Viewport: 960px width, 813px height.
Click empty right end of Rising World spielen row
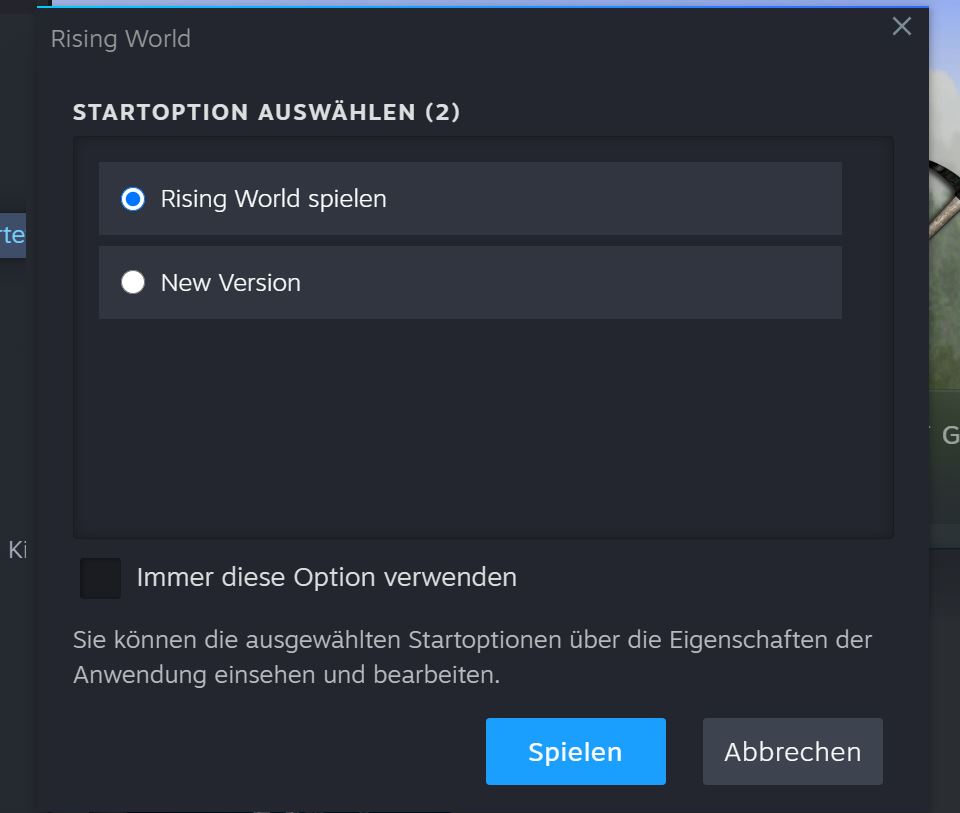click(x=780, y=199)
